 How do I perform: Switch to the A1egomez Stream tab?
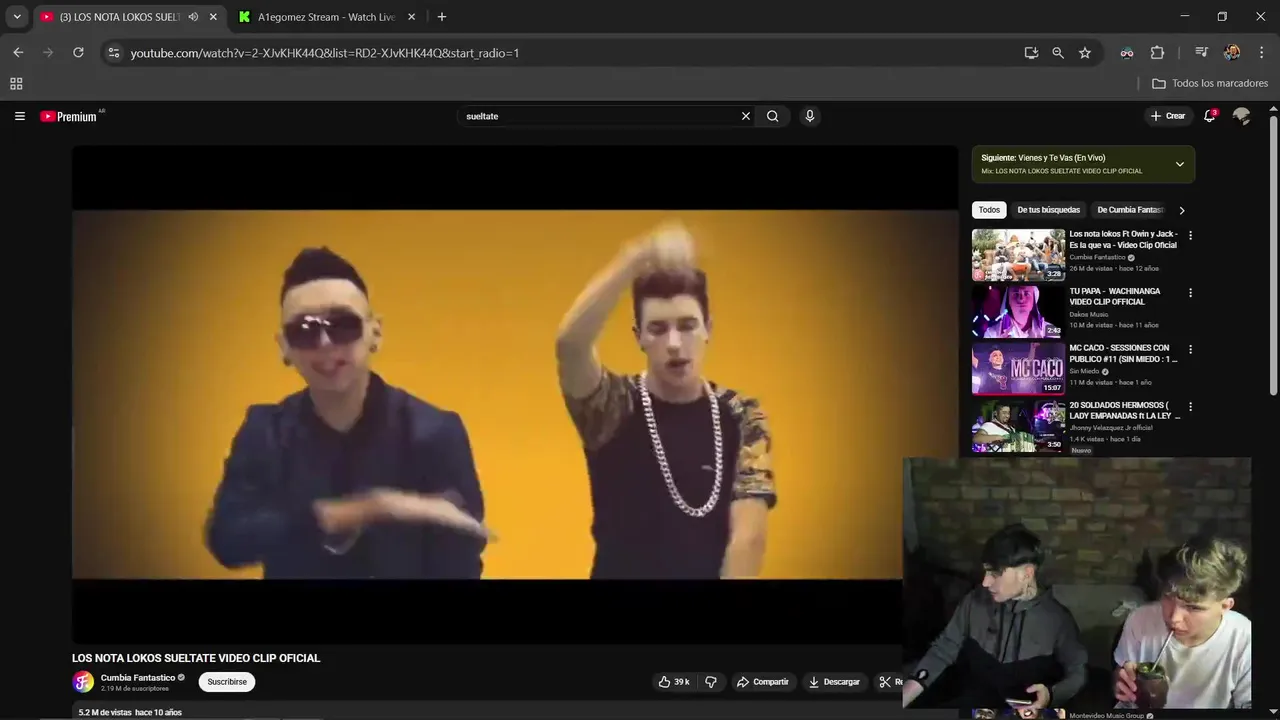(x=326, y=17)
